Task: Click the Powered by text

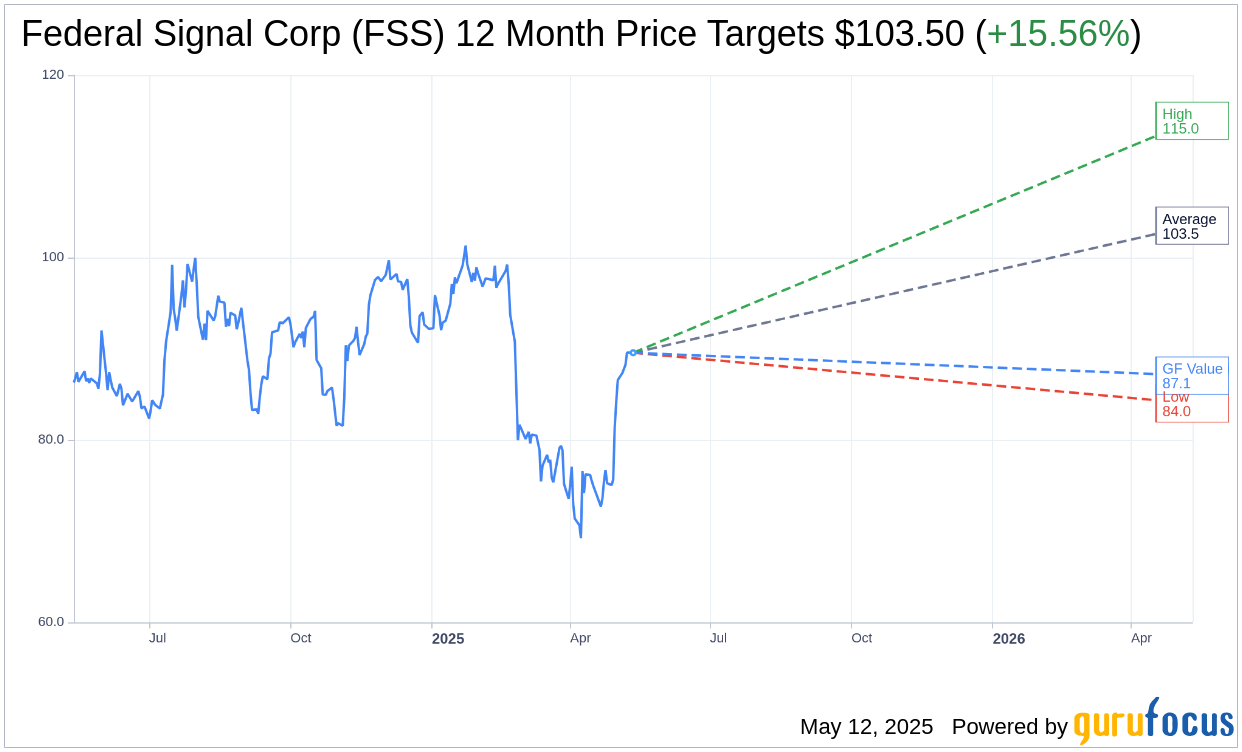Action: pyautogui.click(x=1009, y=727)
